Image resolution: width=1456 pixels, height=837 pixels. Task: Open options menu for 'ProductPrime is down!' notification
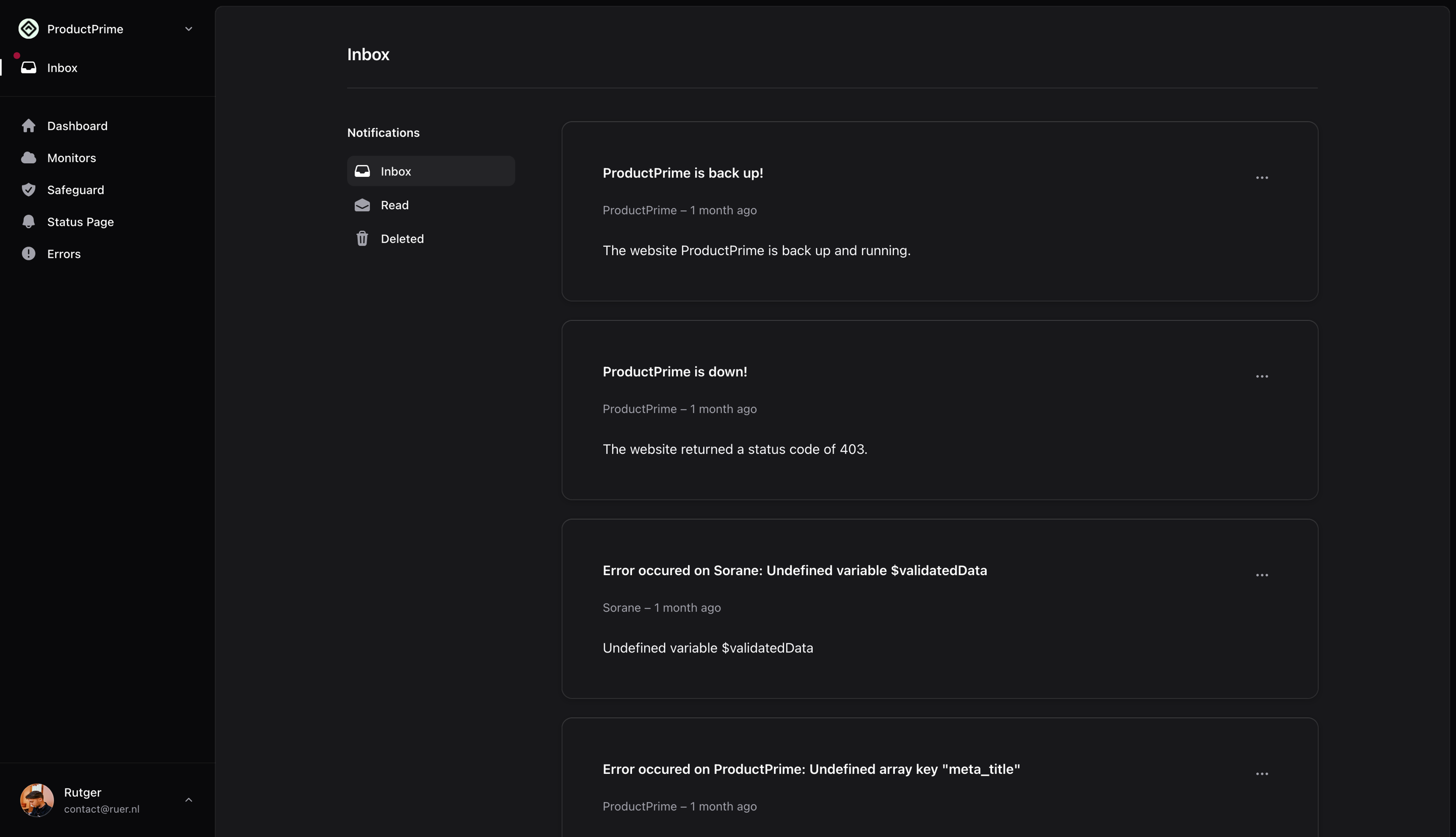coord(1262,377)
